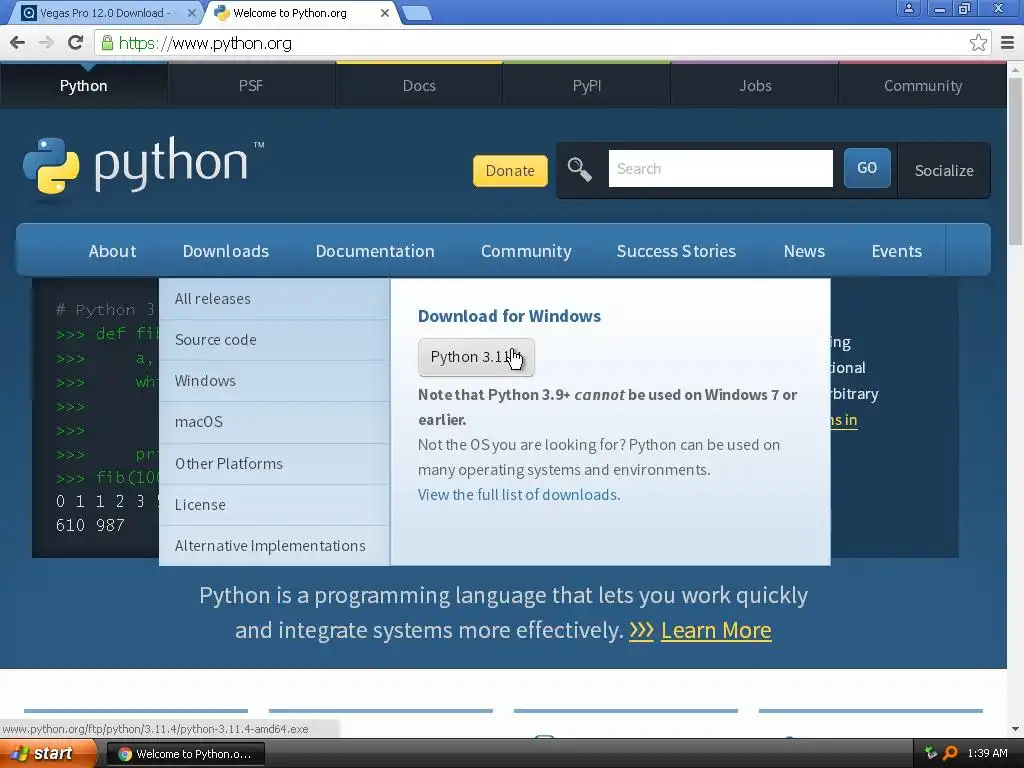Click the magnifying glass search icon
The height and width of the screenshot is (768, 1024).
pos(579,170)
